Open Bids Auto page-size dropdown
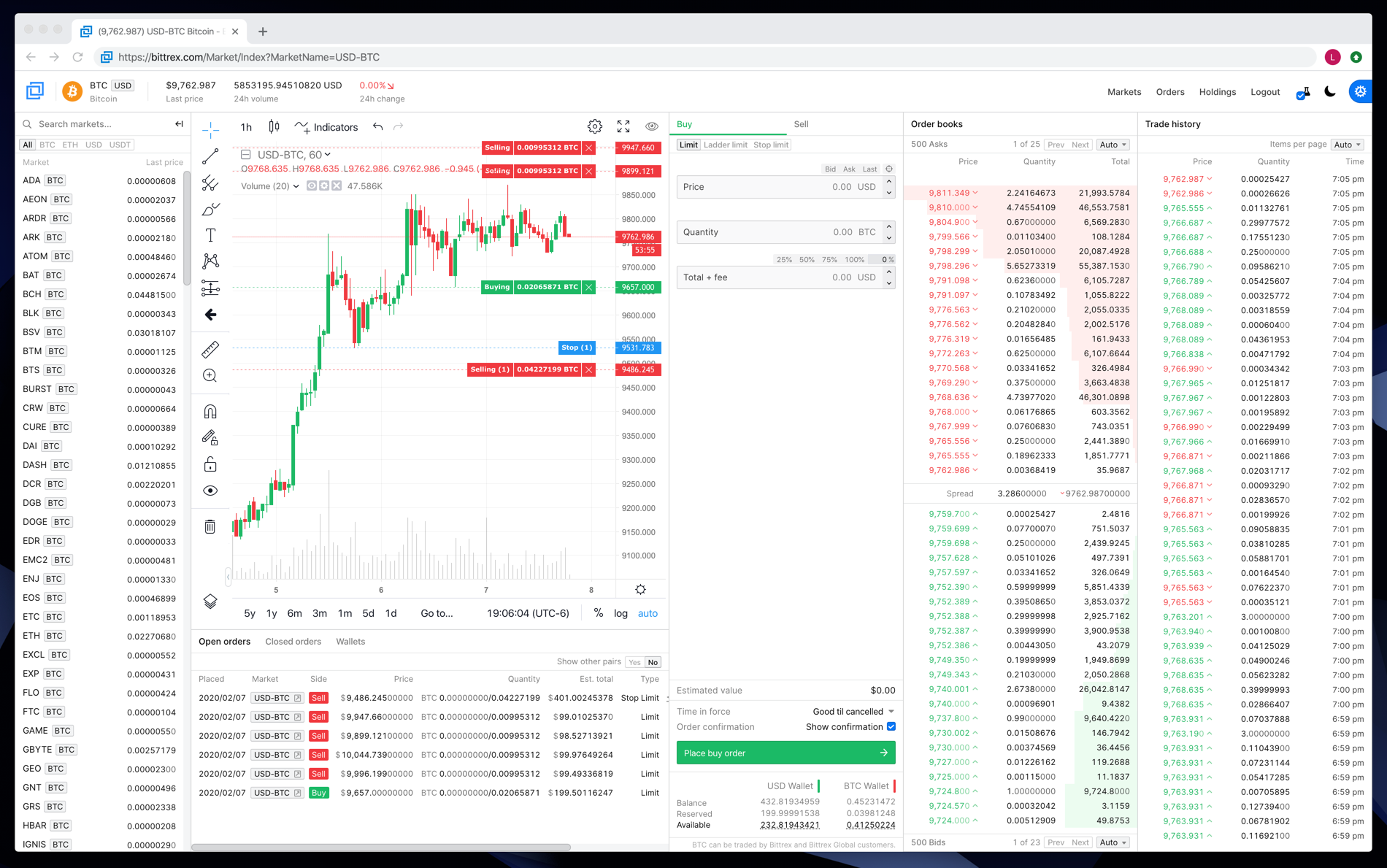 pos(1113,842)
